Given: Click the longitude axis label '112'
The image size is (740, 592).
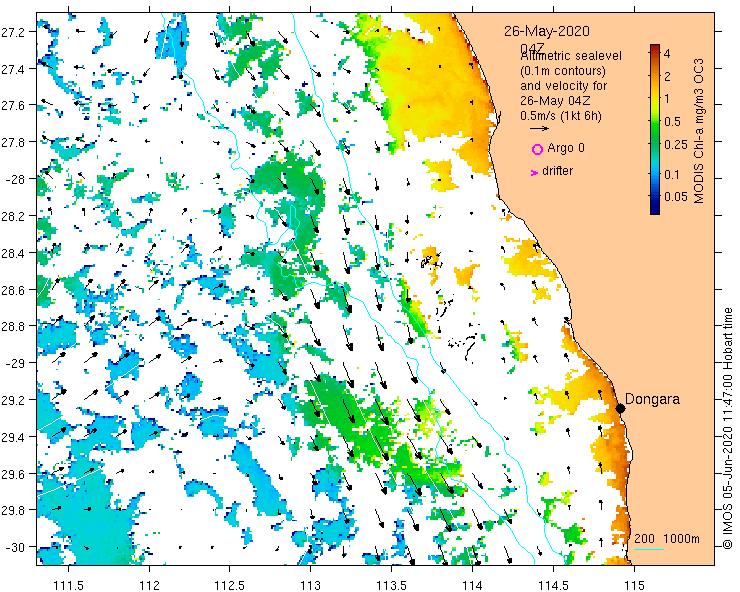Looking at the screenshot, I should click(150, 586).
